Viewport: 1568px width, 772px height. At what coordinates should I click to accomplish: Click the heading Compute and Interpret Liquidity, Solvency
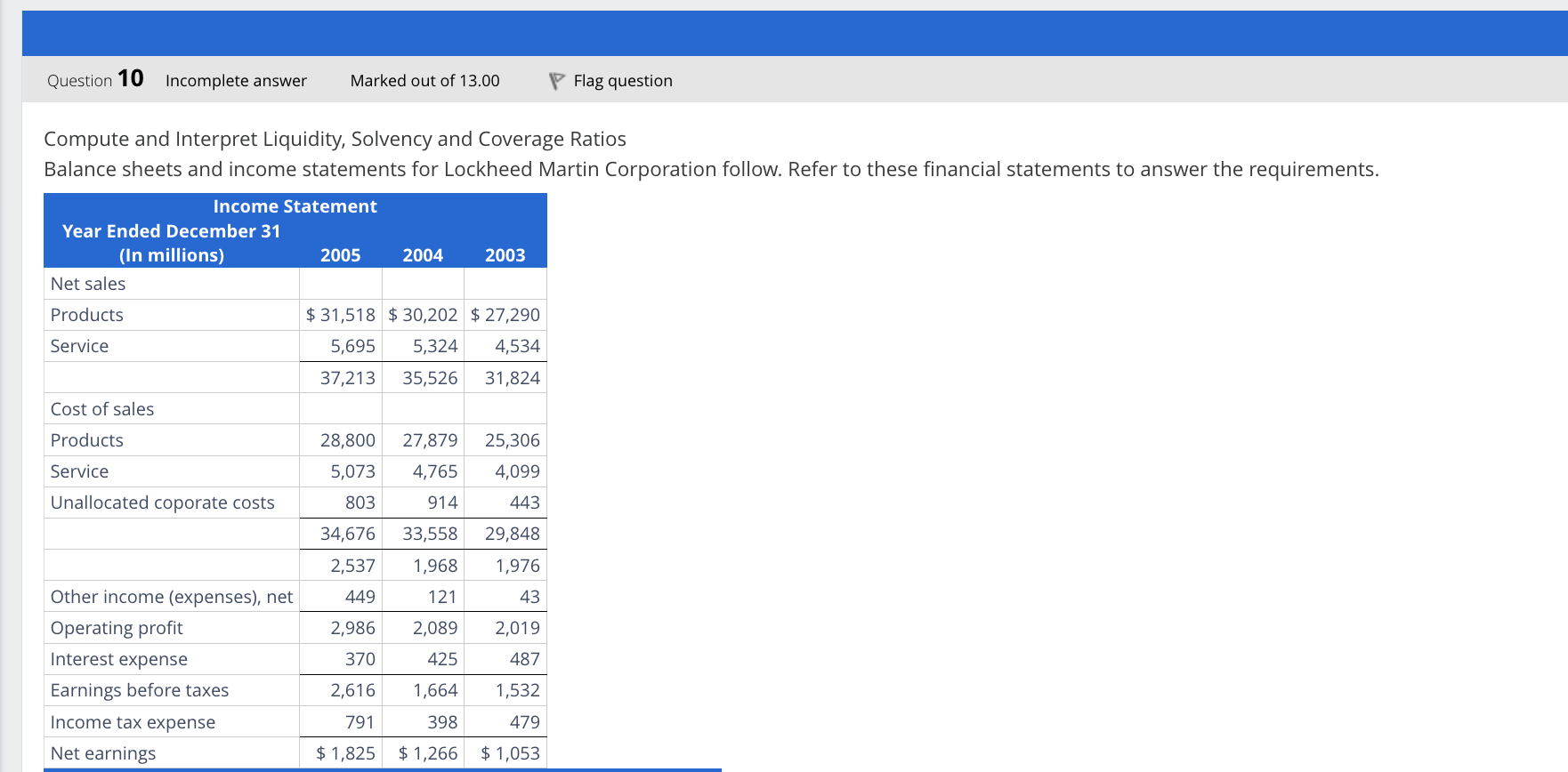[335, 139]
